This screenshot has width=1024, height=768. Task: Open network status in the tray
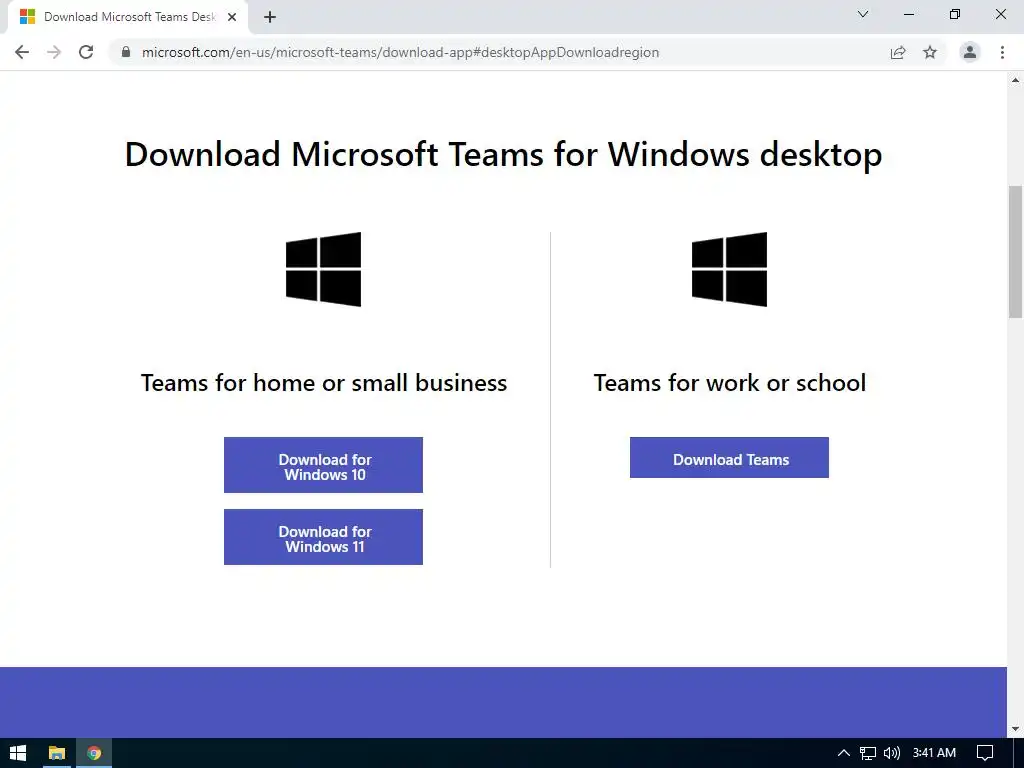point(867,753)
